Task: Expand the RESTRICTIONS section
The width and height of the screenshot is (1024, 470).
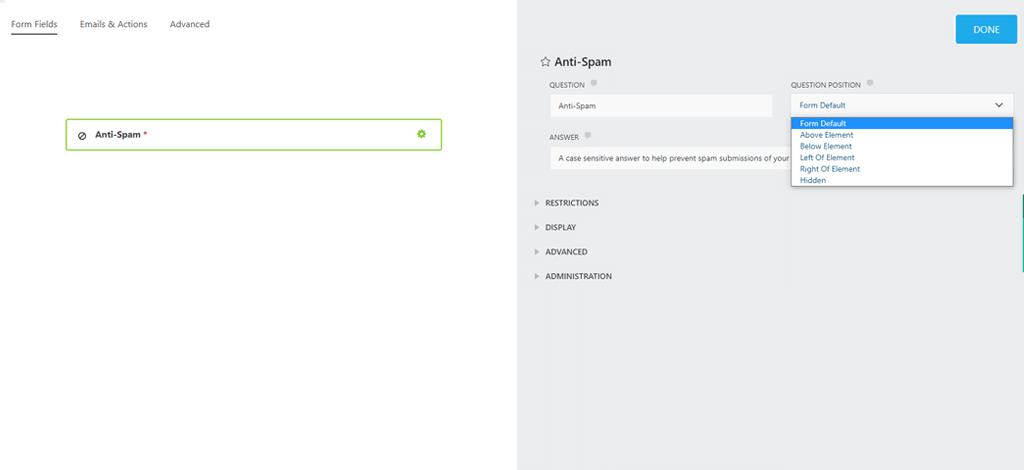Action: (x=571, y=203)
